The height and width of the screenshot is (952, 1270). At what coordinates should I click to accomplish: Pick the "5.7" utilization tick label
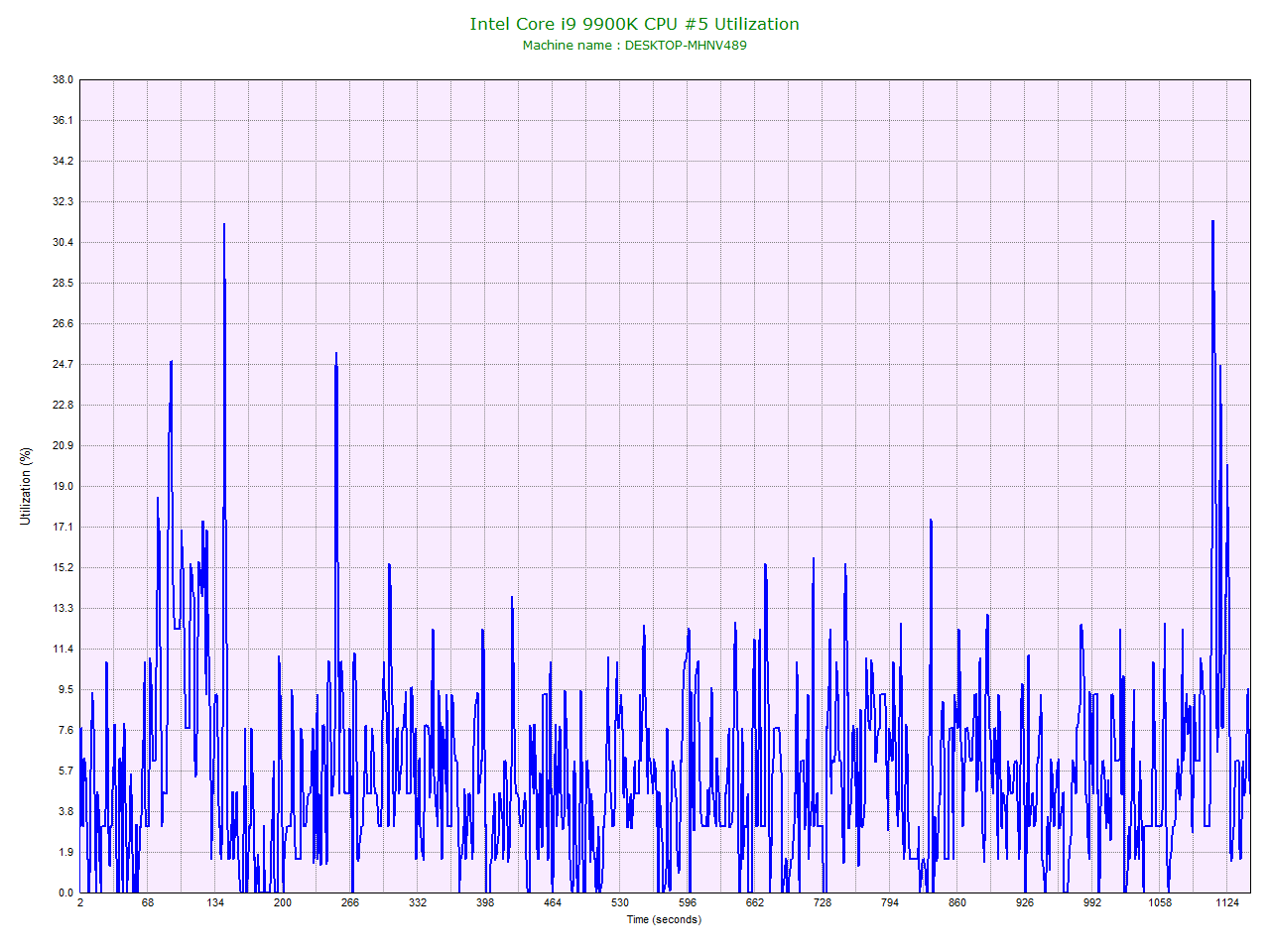(65, 772)
